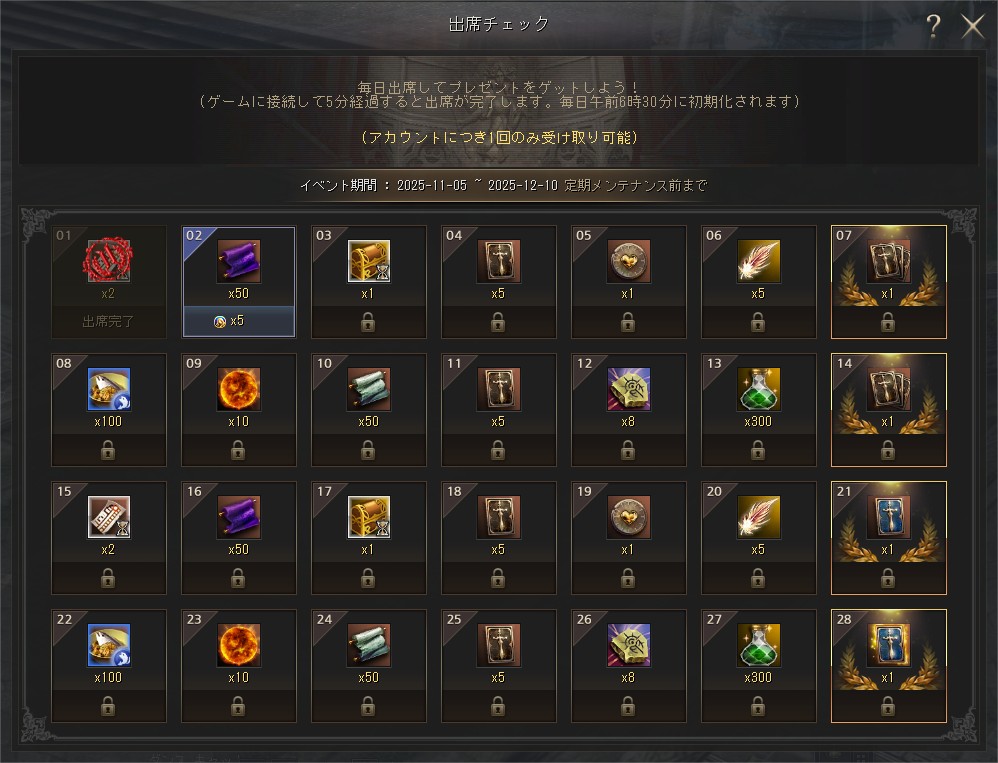Select the teal cloth roll on day 10
The image size is (998, 763).
[369, 389]
